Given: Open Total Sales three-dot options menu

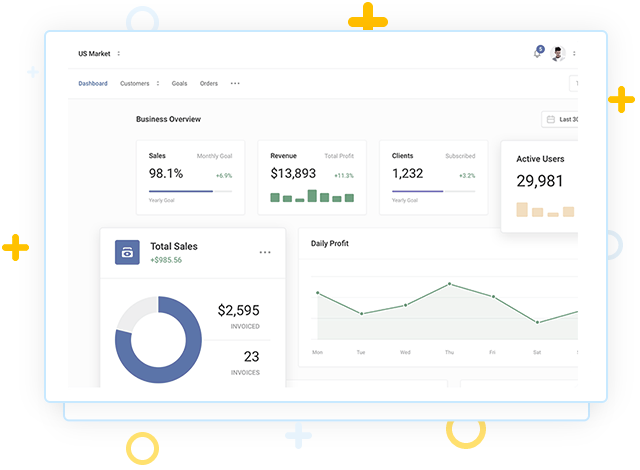Looking at the screenshot, I should (265, 253).
